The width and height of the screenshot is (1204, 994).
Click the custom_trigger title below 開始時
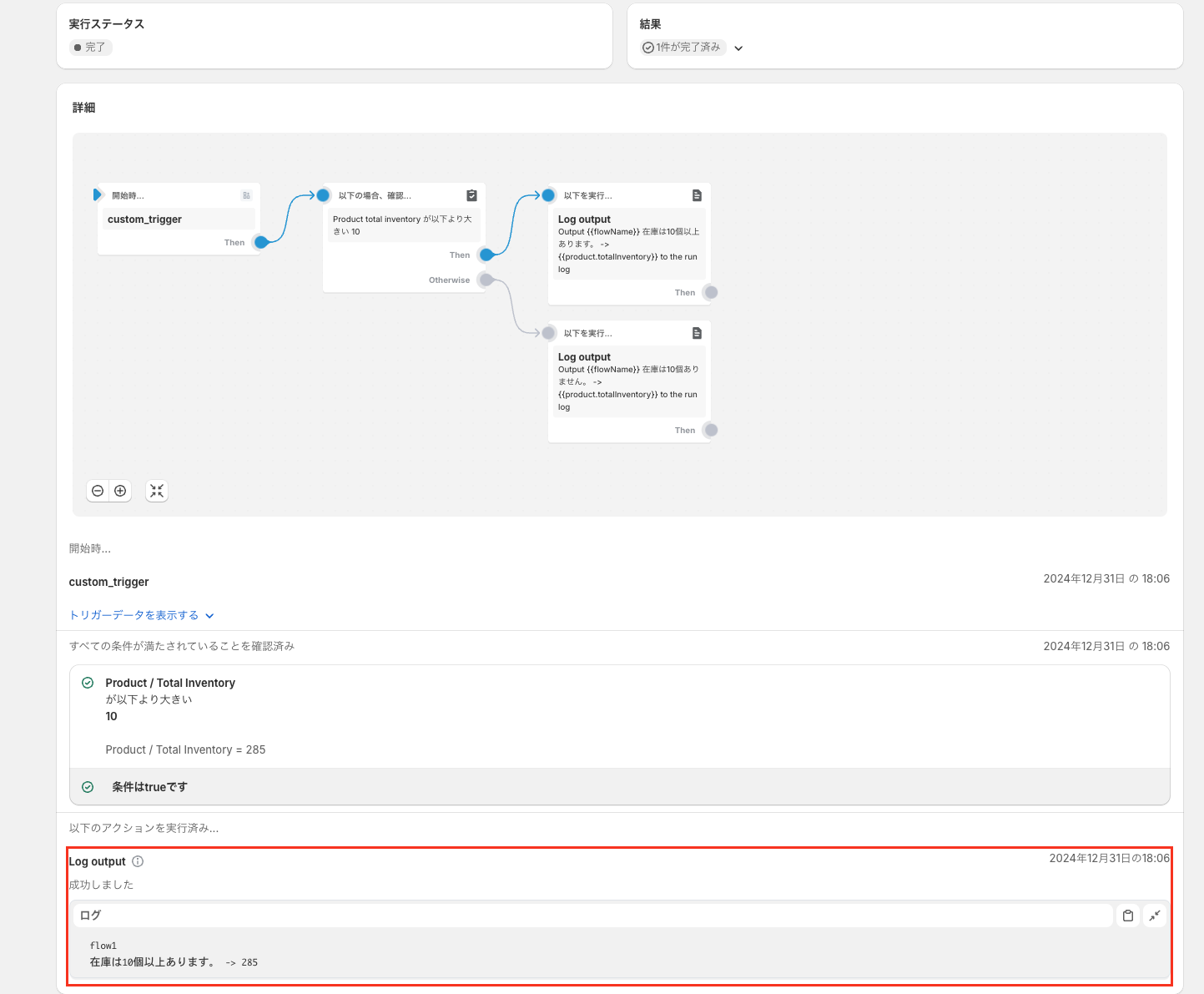[108, 582]
